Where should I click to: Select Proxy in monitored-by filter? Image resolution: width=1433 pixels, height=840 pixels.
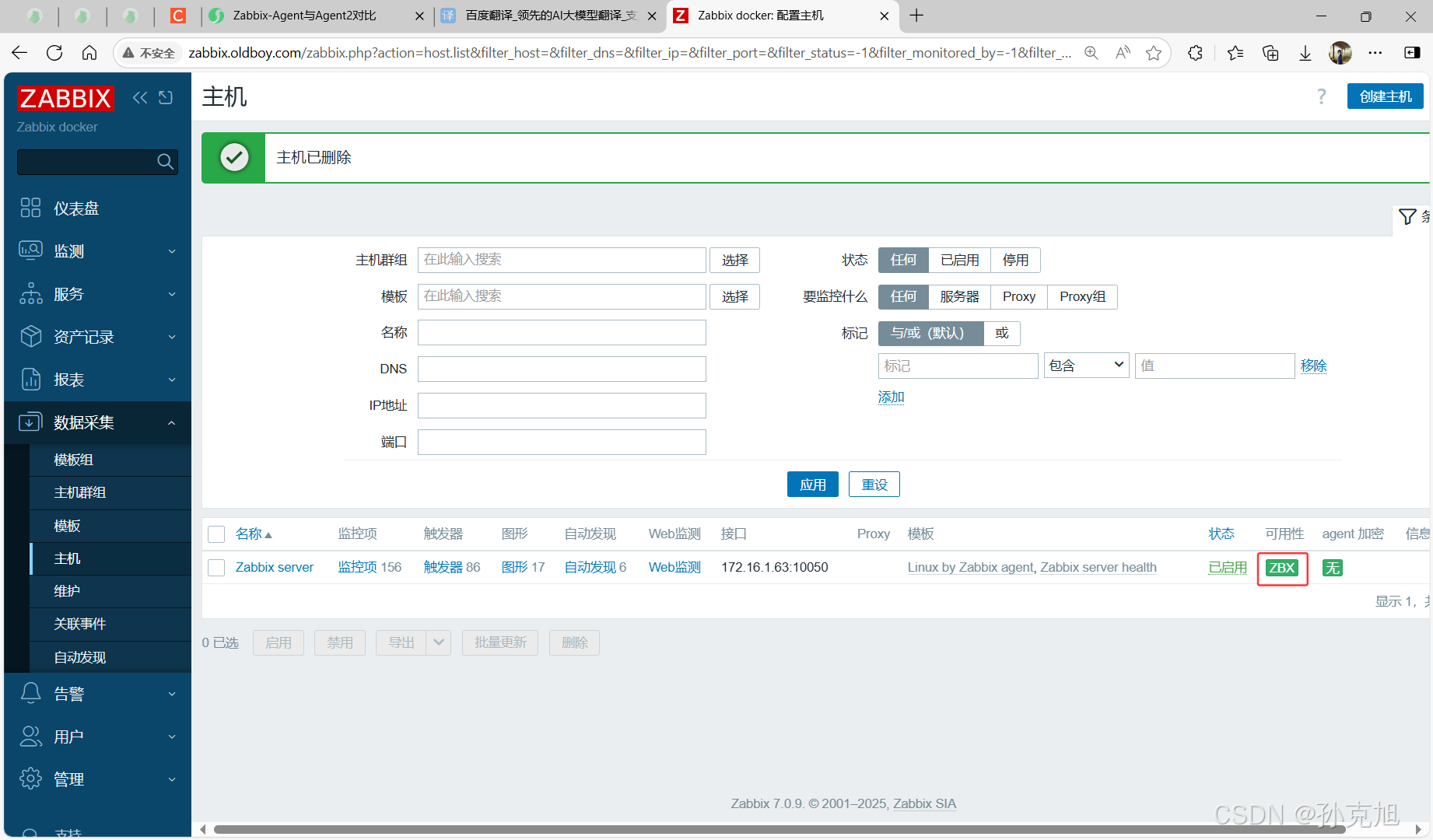click(x=1019, y=296)
